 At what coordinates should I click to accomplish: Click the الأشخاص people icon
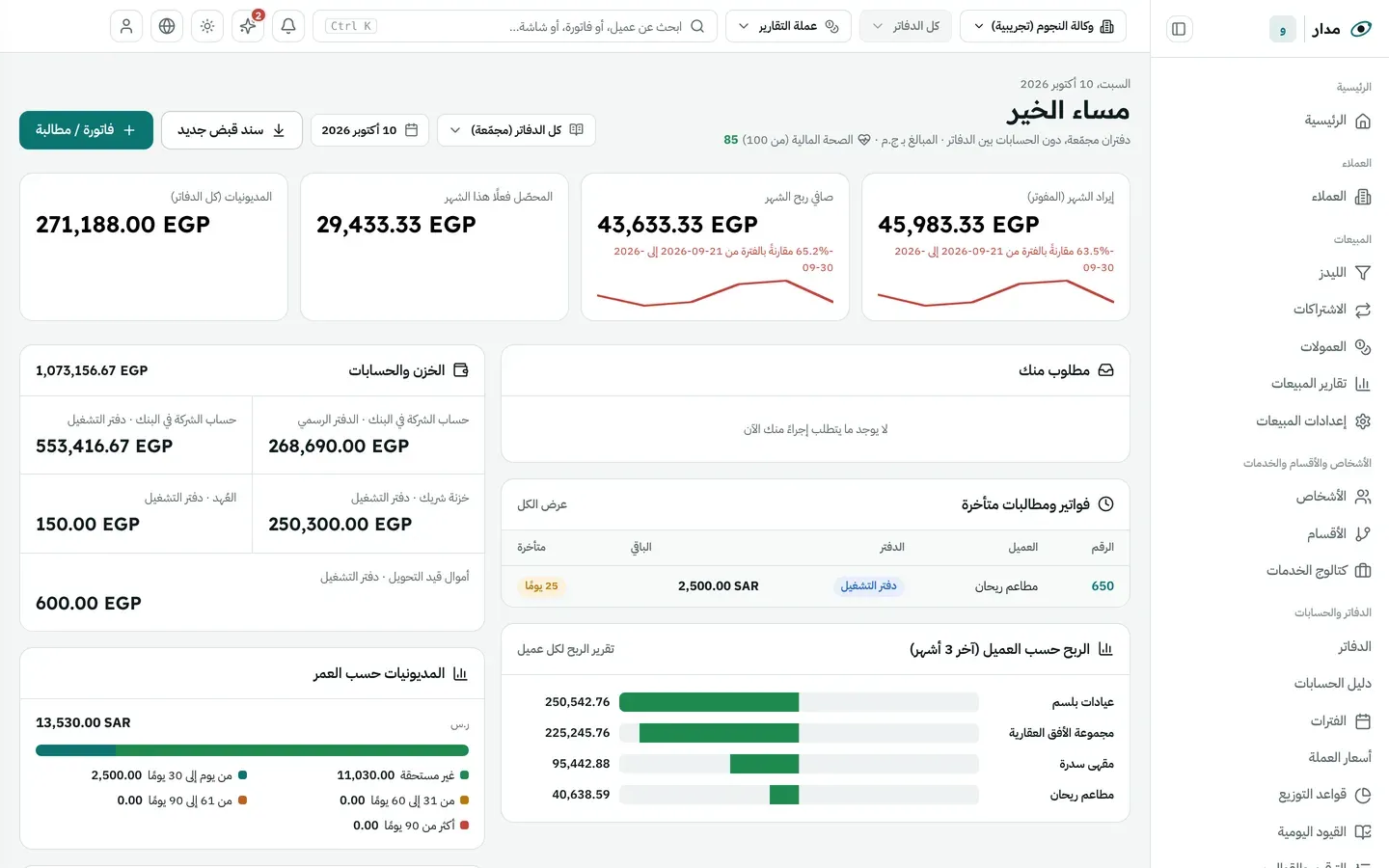[1363, 497]
